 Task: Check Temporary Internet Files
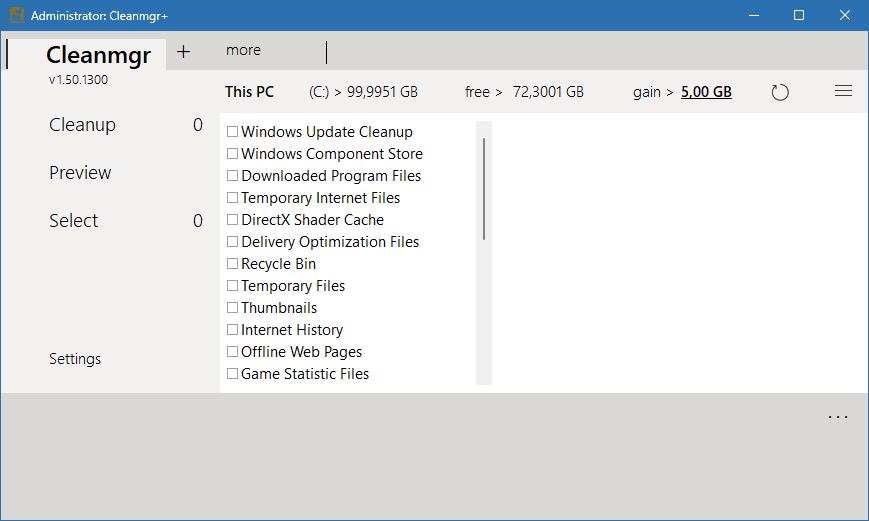click(232, 198)
